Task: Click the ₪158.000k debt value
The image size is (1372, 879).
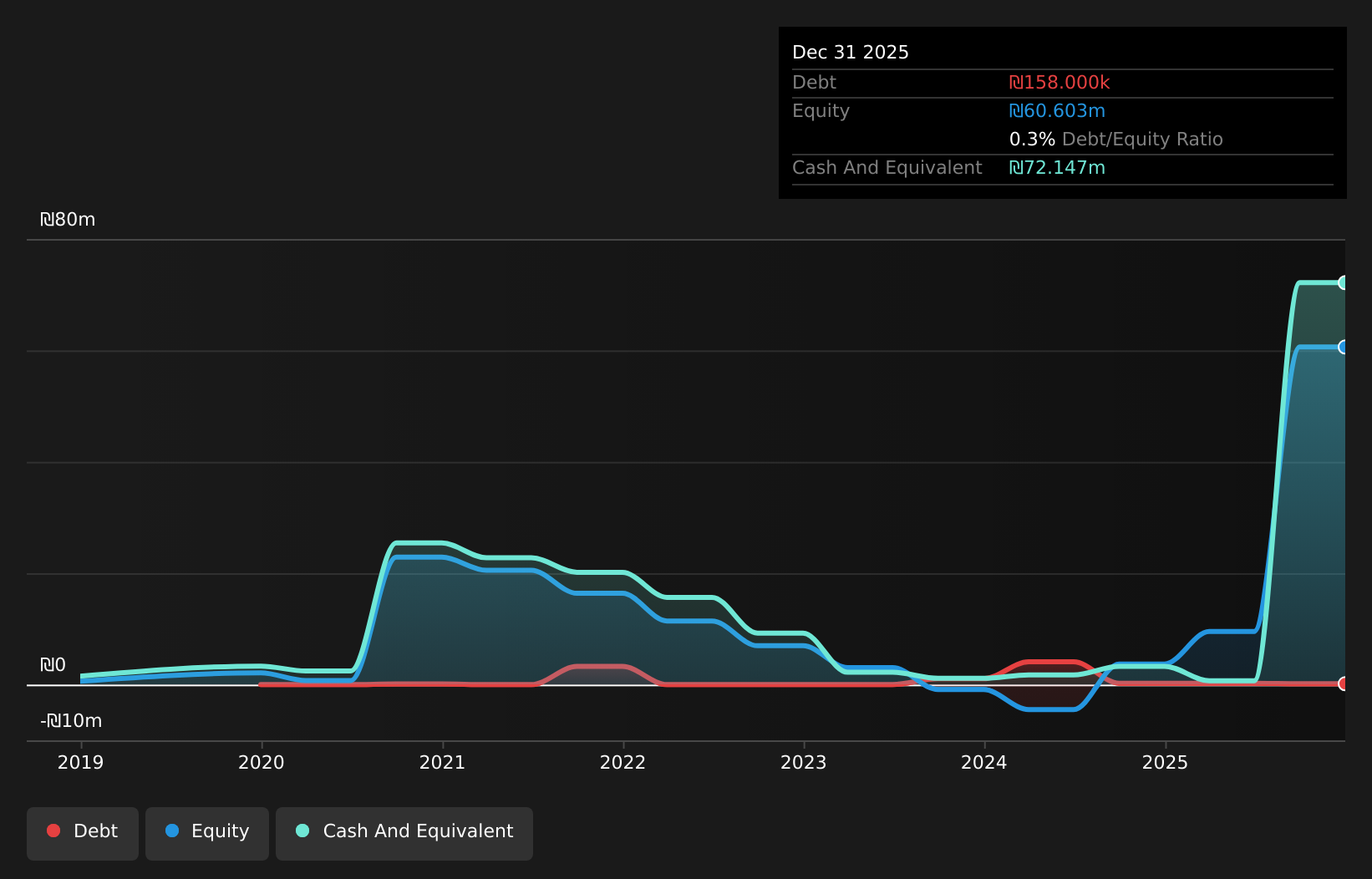Action: click(1059, 82)
